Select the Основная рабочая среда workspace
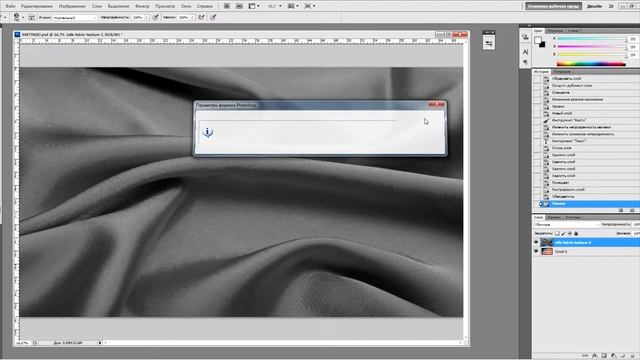The height and width of the screenshot is (360, 640). [553, 6]
